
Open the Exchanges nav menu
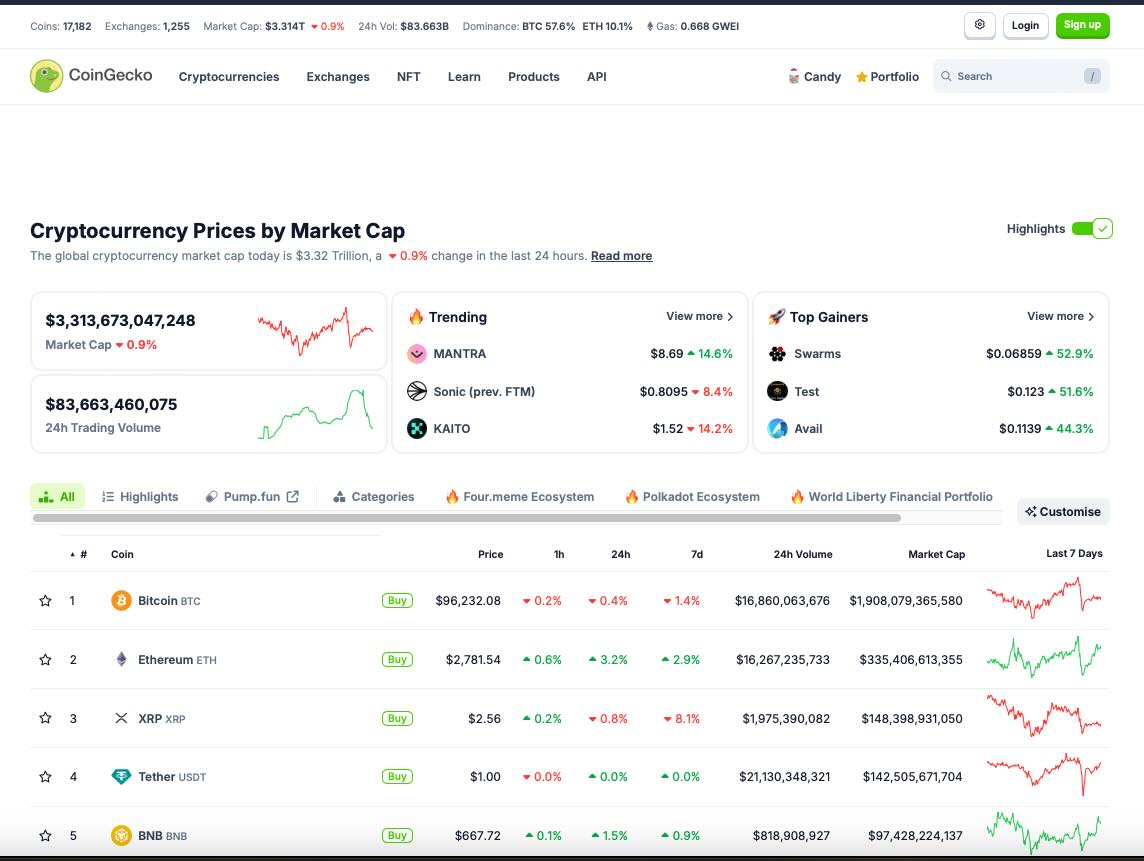click(x=338, y=77)
